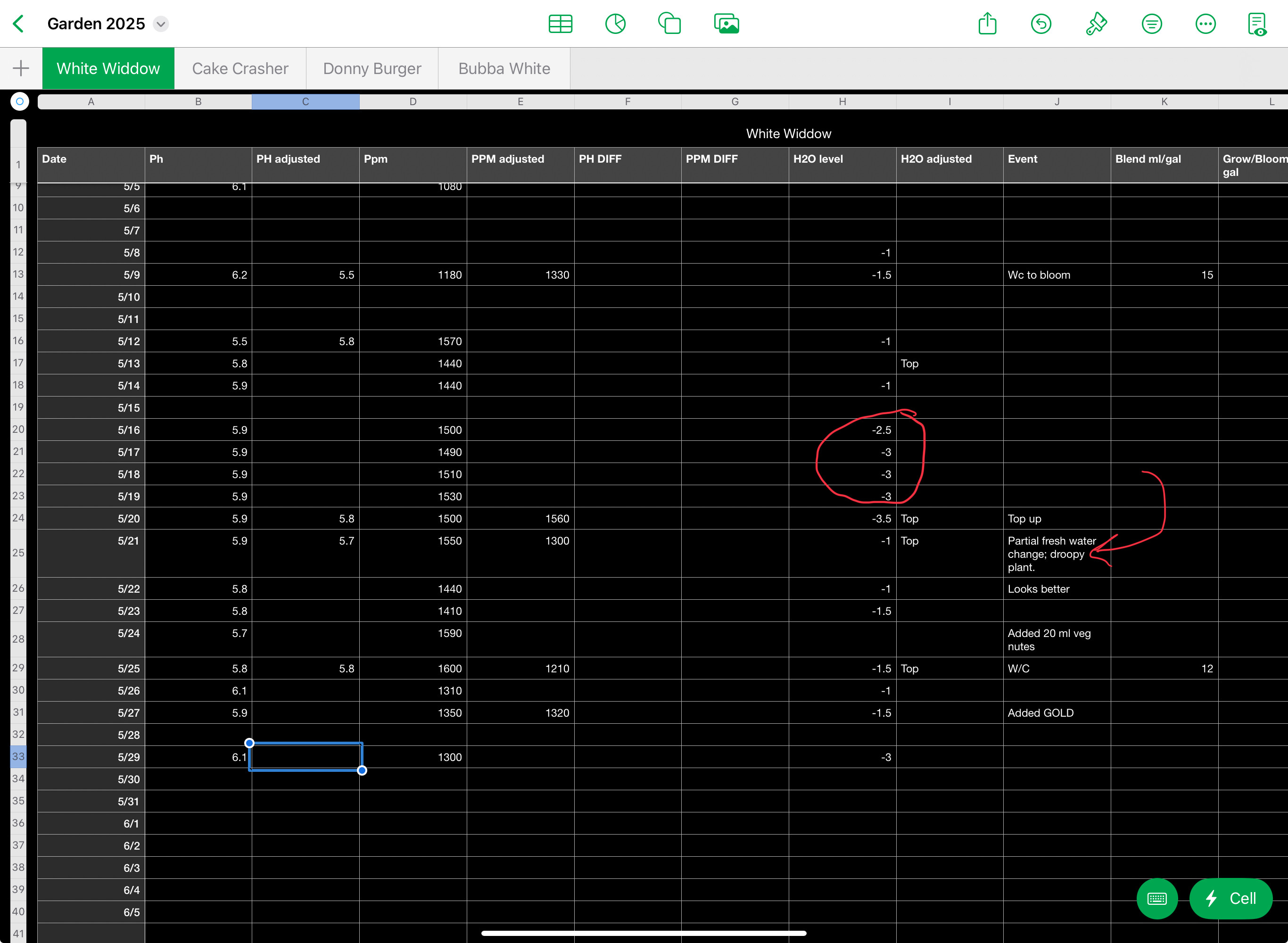The height and width of the screenshot is (943, 1288).
Task: Select the "Looks better" event cell
Action: [x=1057, y=588]
